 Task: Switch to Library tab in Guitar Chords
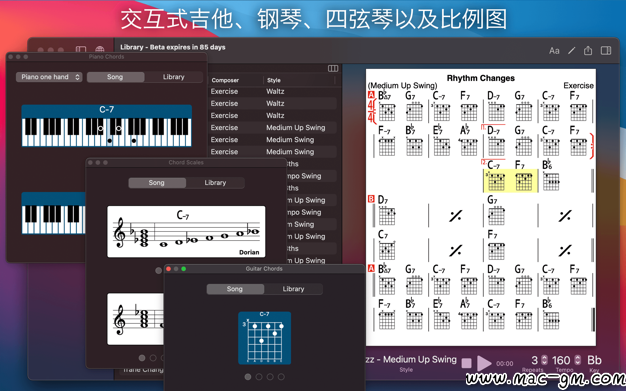pos(293,289)
